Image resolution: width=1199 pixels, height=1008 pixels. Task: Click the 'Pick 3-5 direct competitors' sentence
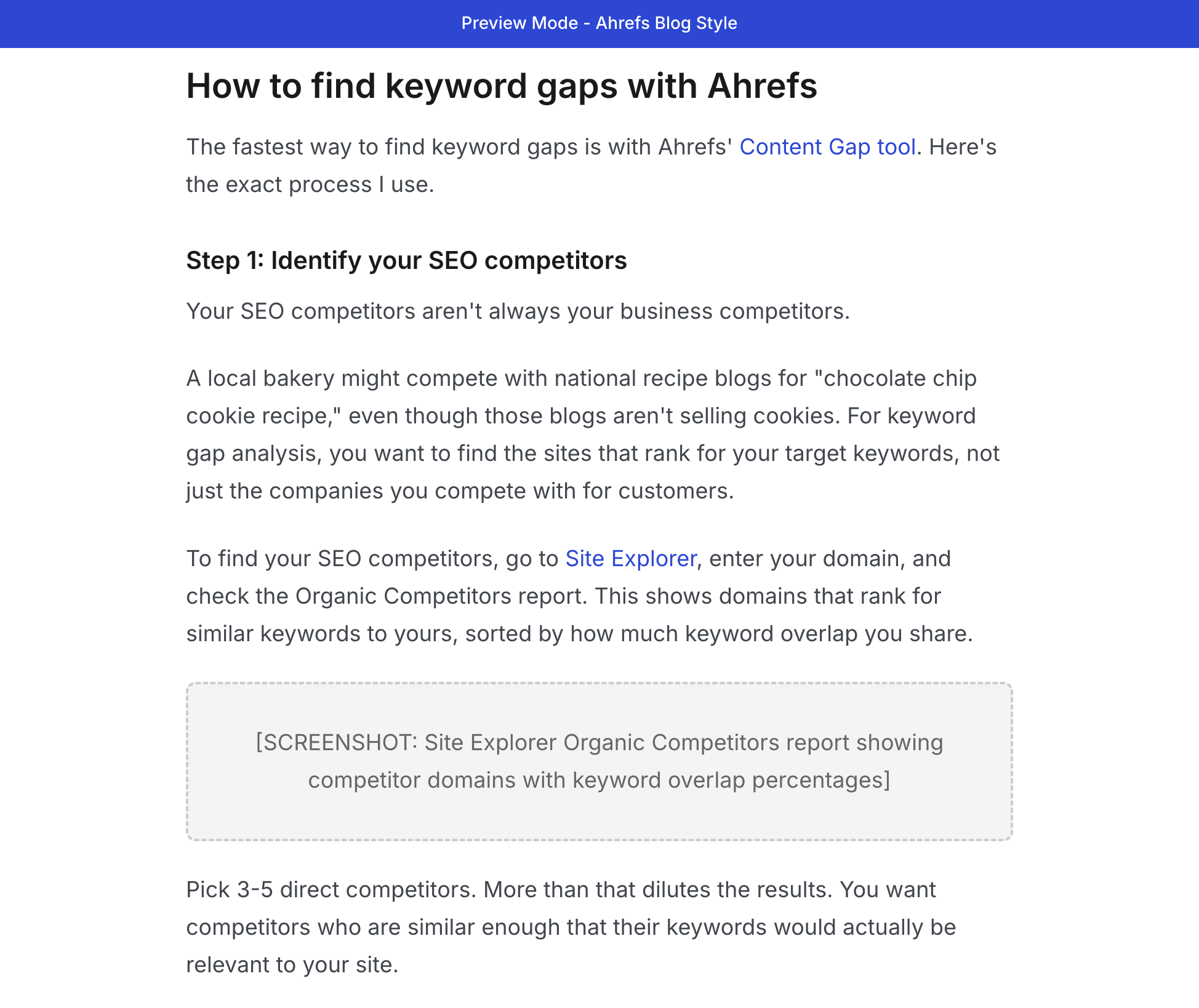click(x=331, y=890)
